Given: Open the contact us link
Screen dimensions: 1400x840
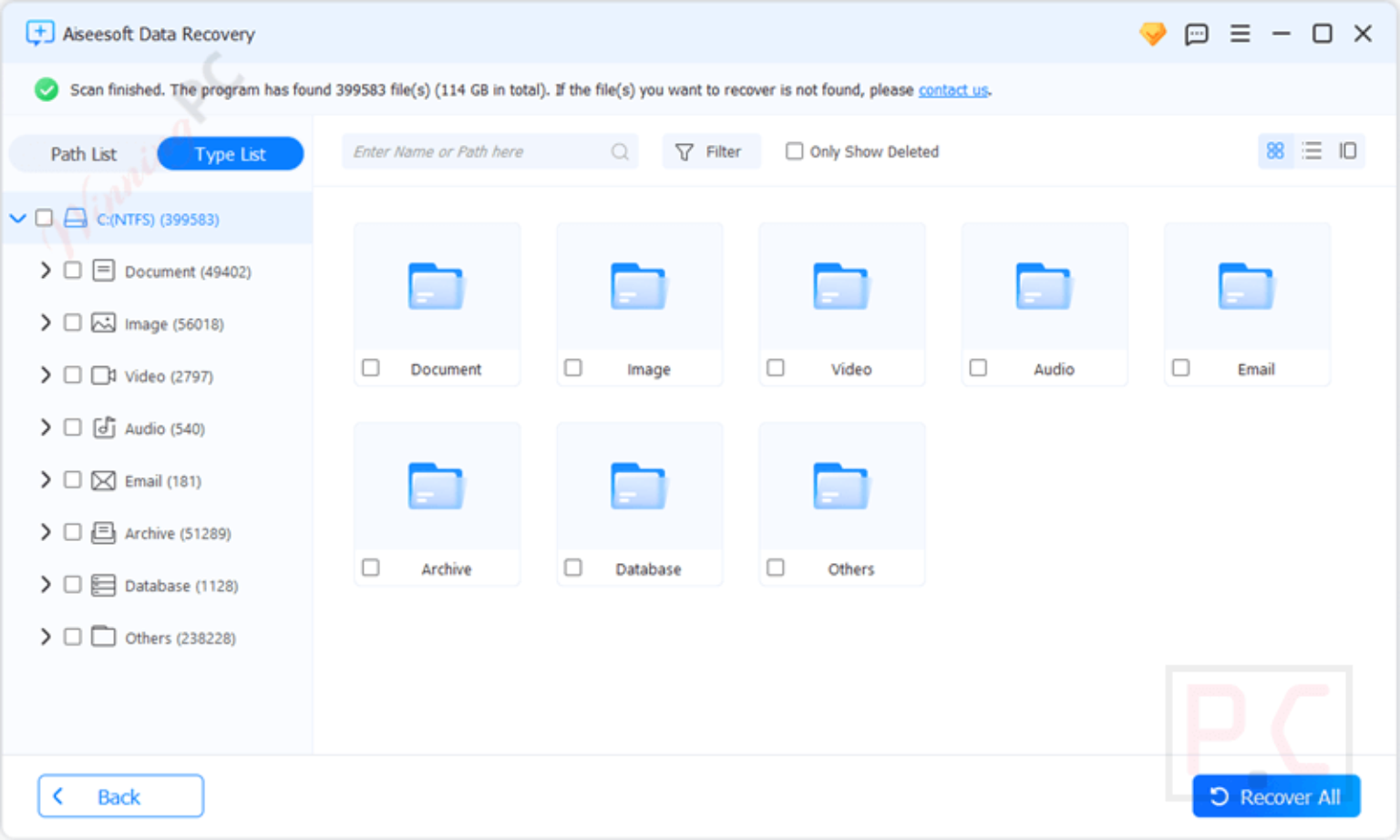Looking at the screenshot, I should pyautogui.click(x=952, y=90).
